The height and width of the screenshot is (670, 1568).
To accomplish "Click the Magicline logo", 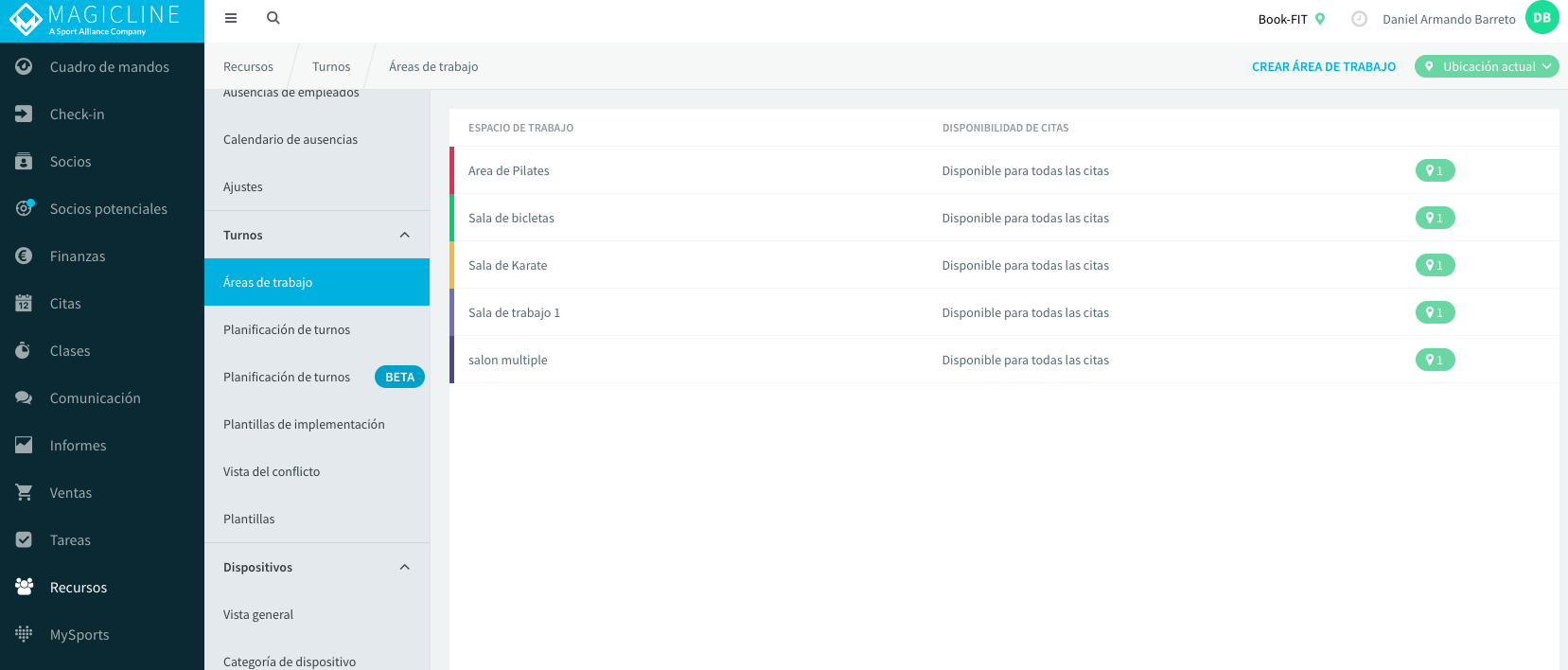I will coord(95,20).
